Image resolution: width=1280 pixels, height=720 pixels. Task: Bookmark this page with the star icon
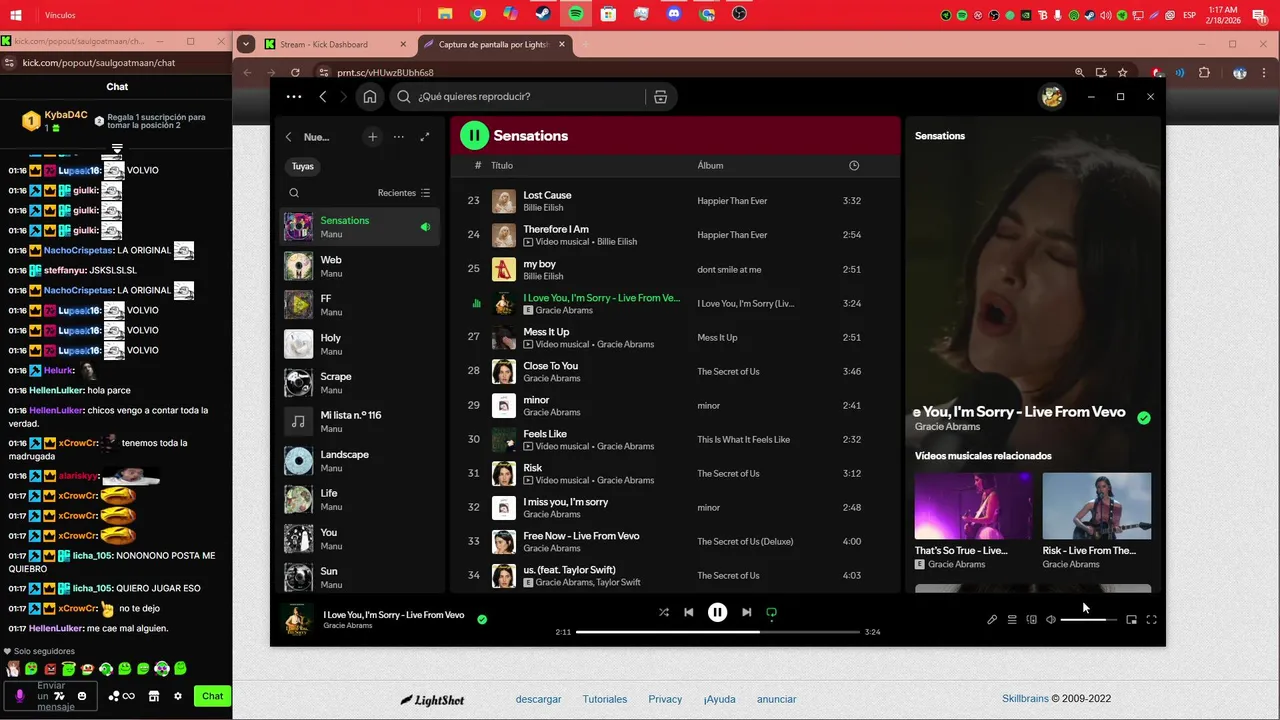[x=1123, y=73]
